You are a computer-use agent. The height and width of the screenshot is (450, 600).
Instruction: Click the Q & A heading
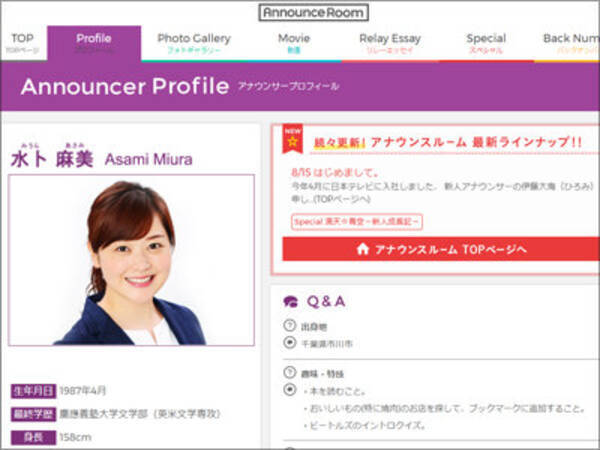pyautogui.click(x=326, y=302)
